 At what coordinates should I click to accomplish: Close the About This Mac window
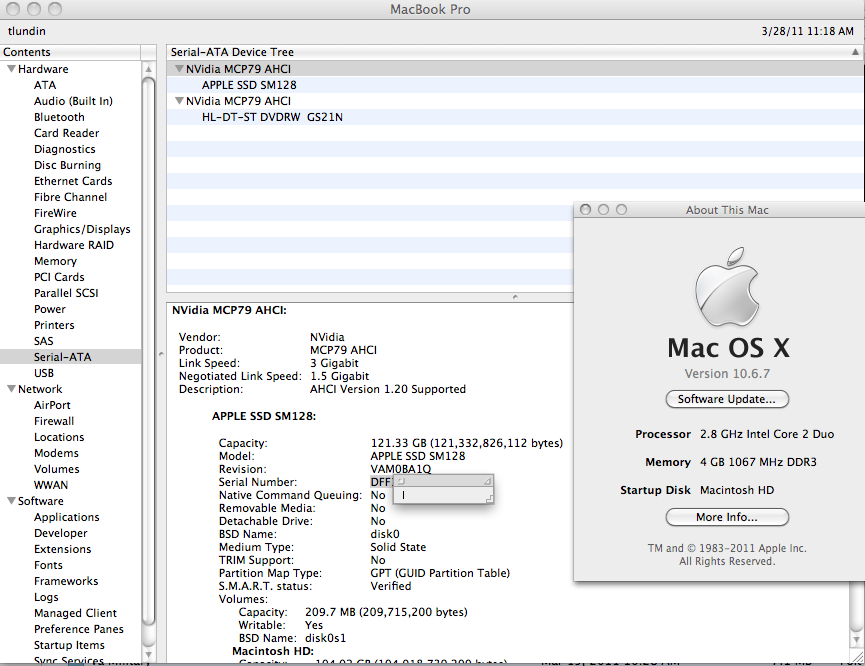[586, 210]
